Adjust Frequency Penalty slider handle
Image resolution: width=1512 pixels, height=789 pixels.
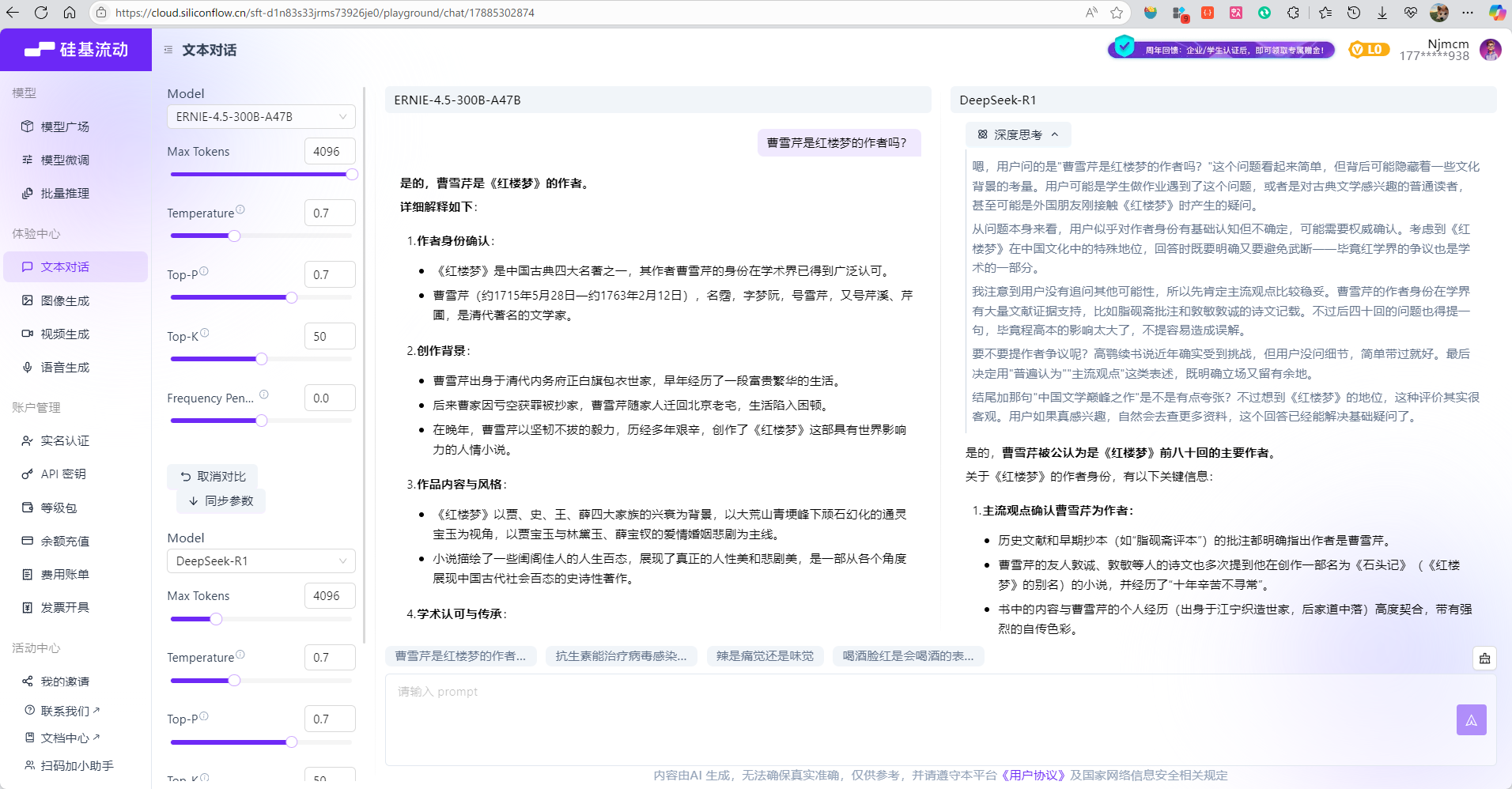click(261, 421)
